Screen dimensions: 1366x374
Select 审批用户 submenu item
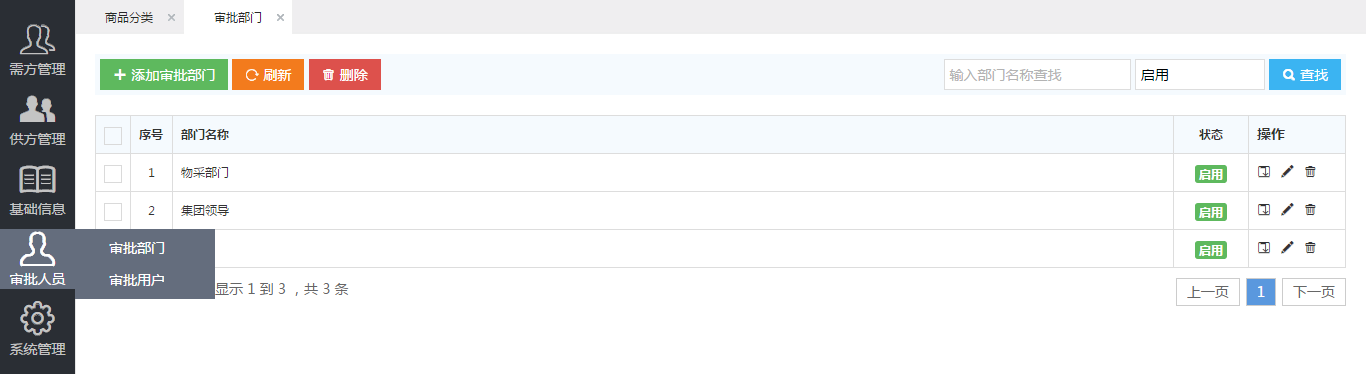click(137, 280)
